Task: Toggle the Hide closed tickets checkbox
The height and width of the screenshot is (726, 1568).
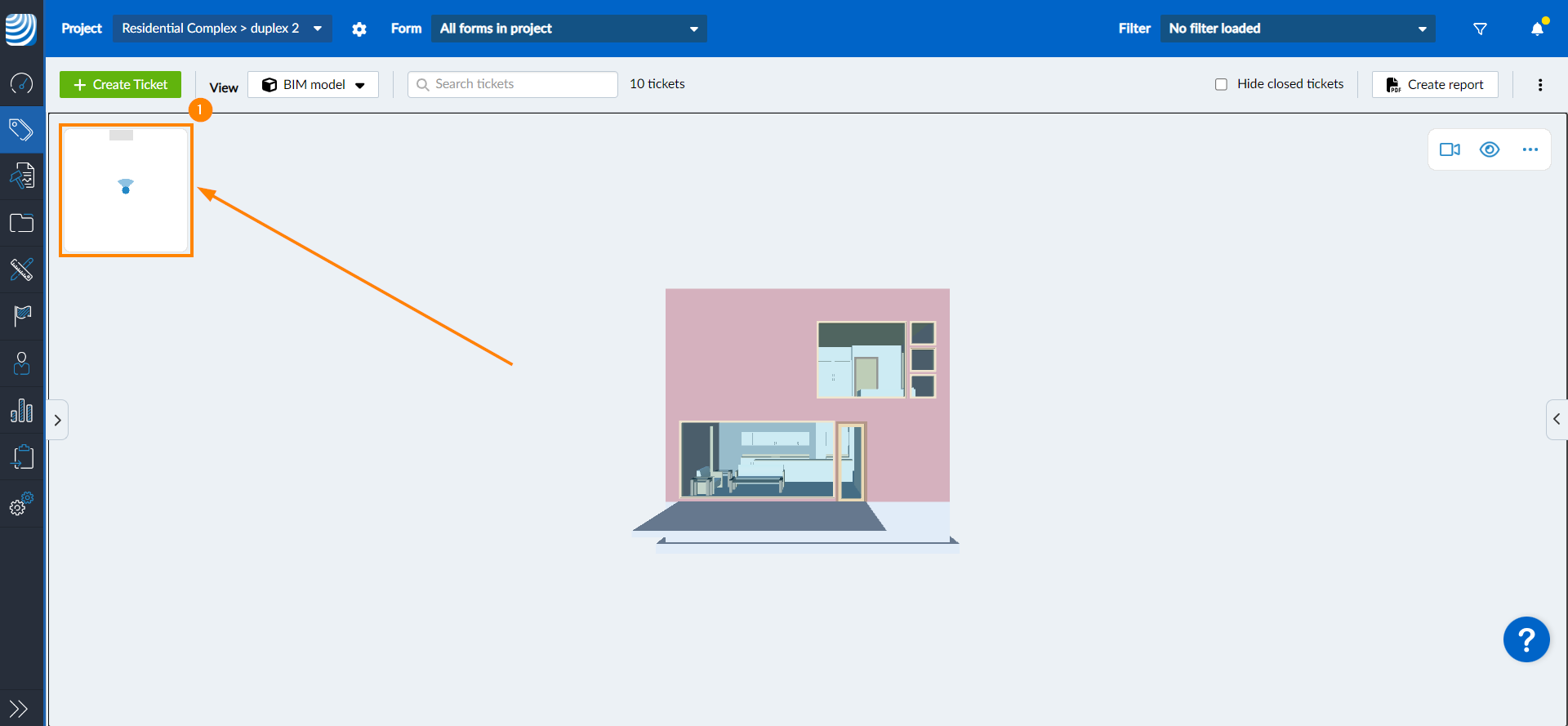Action: tap(1221, 84)
